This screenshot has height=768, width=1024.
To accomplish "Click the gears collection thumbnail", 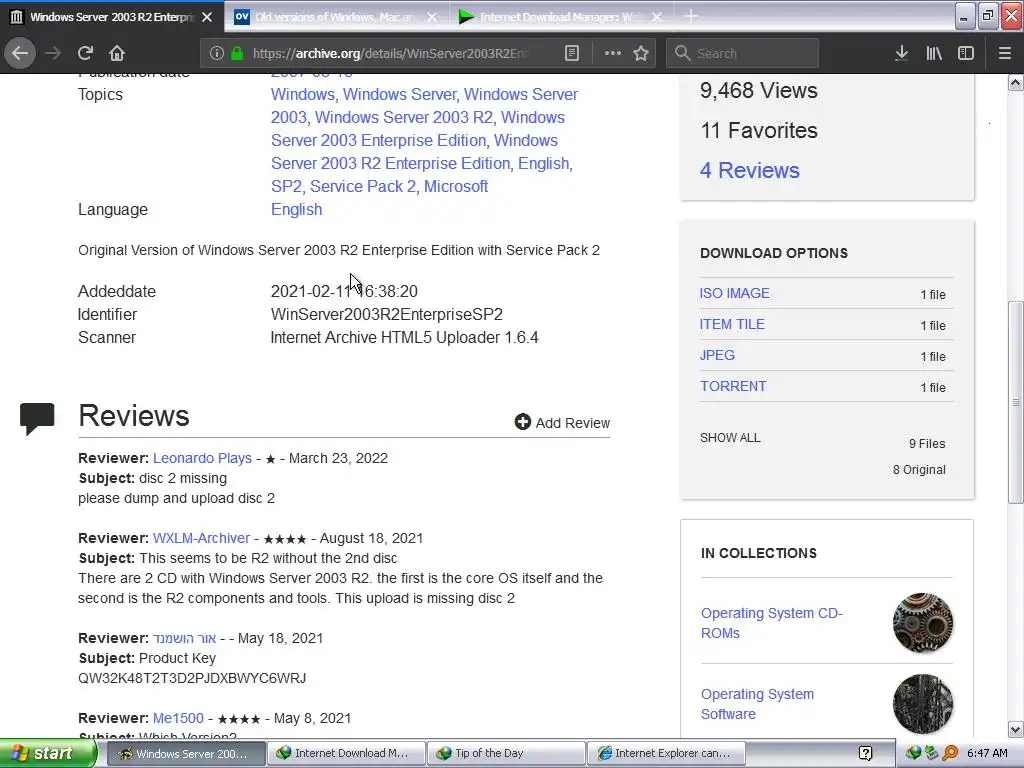I will pyautogui.click(x=923, y=623).
